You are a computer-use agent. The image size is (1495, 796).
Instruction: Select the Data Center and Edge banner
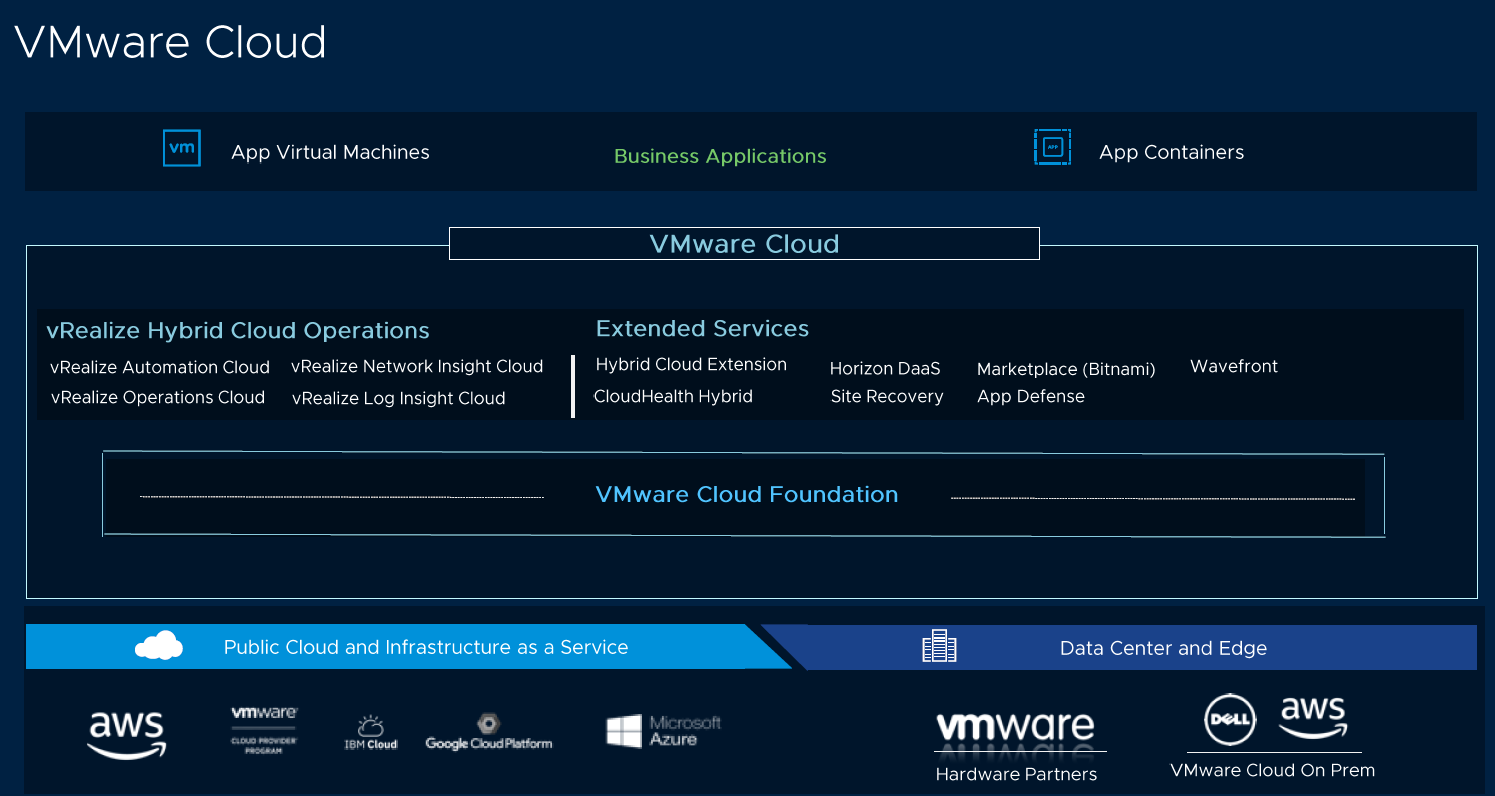pos(1120,647)
